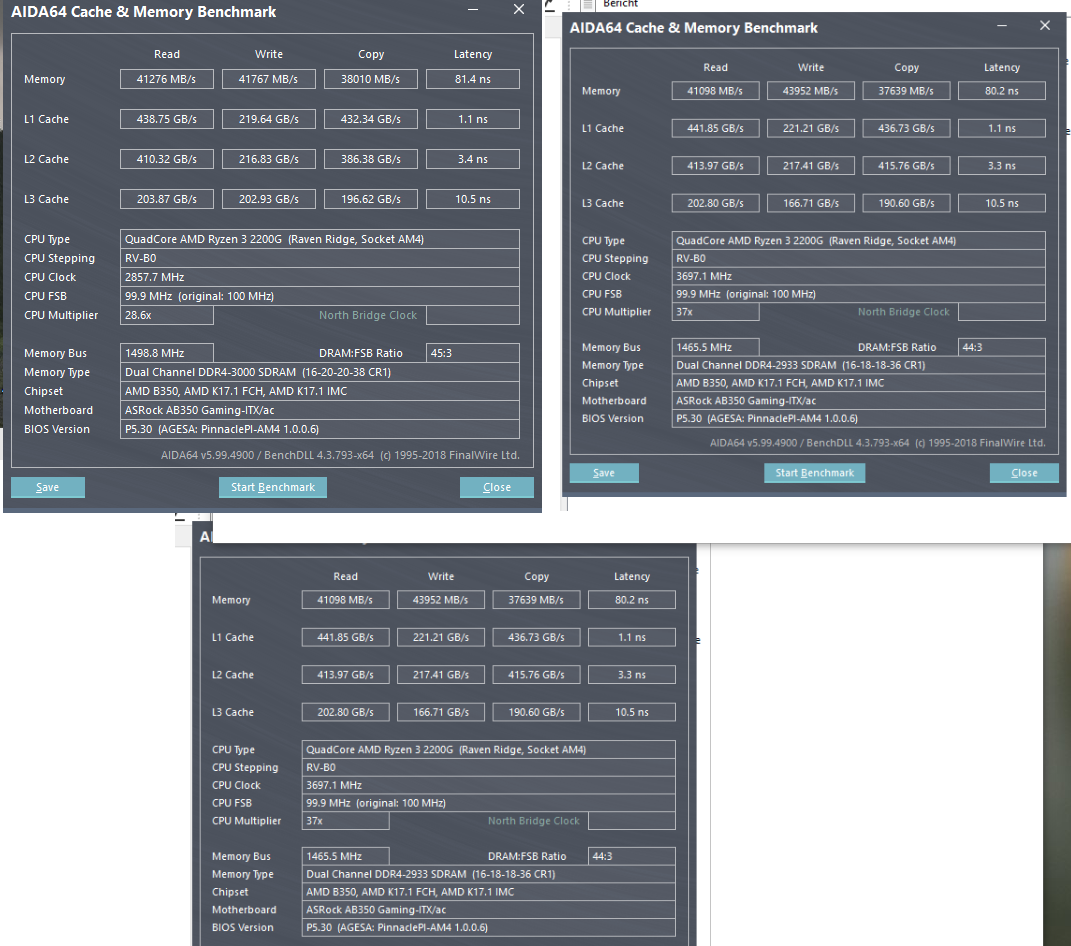Click 166.71 GB/s L3 write in right window
Screen dimensions: 1071x946
coord(811,203)
